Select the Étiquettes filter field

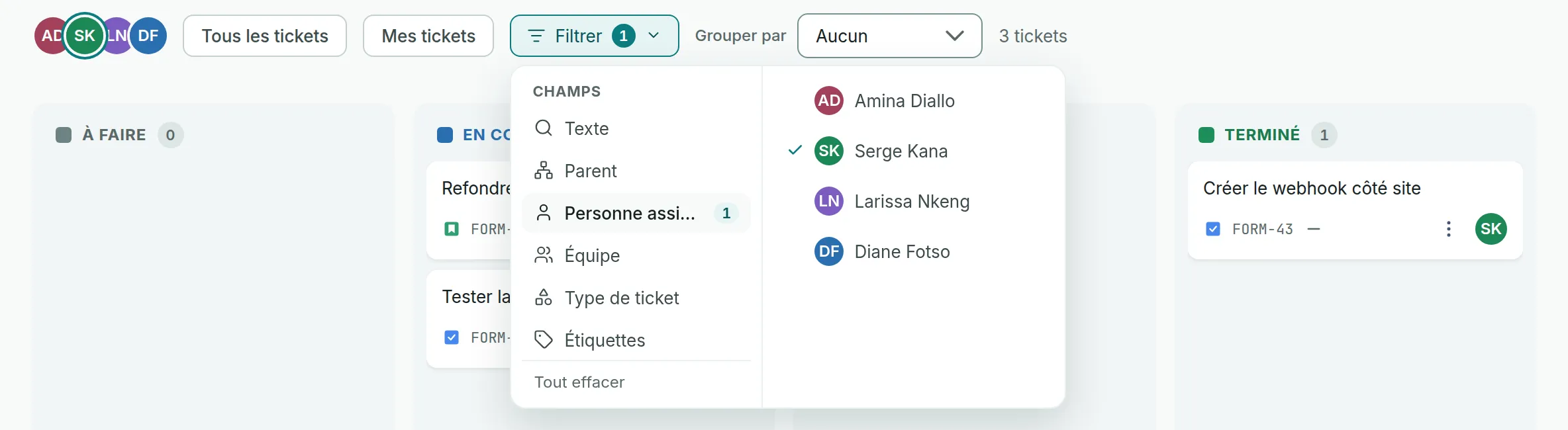(636, 340)
